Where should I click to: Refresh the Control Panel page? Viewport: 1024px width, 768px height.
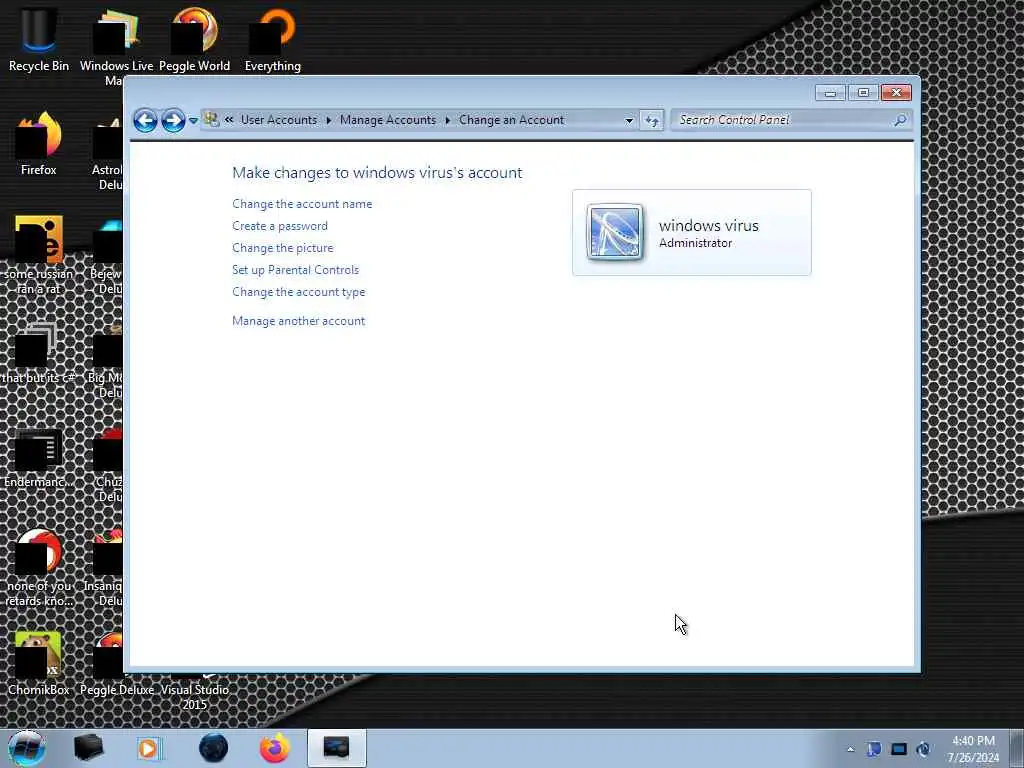pos(652,120)
